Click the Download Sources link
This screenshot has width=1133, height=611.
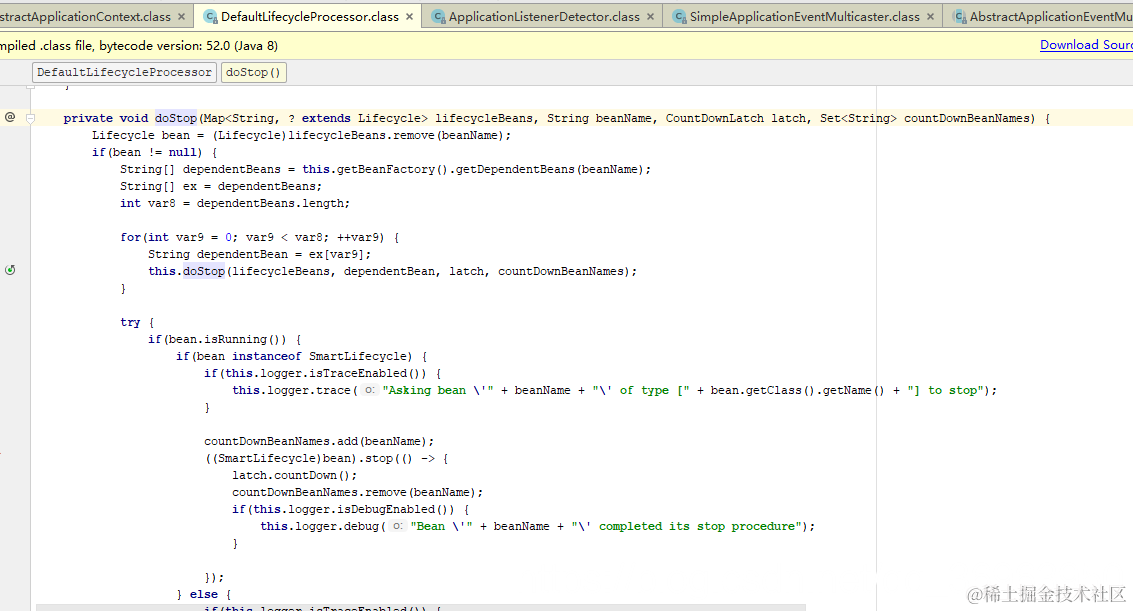[1086, 45]
